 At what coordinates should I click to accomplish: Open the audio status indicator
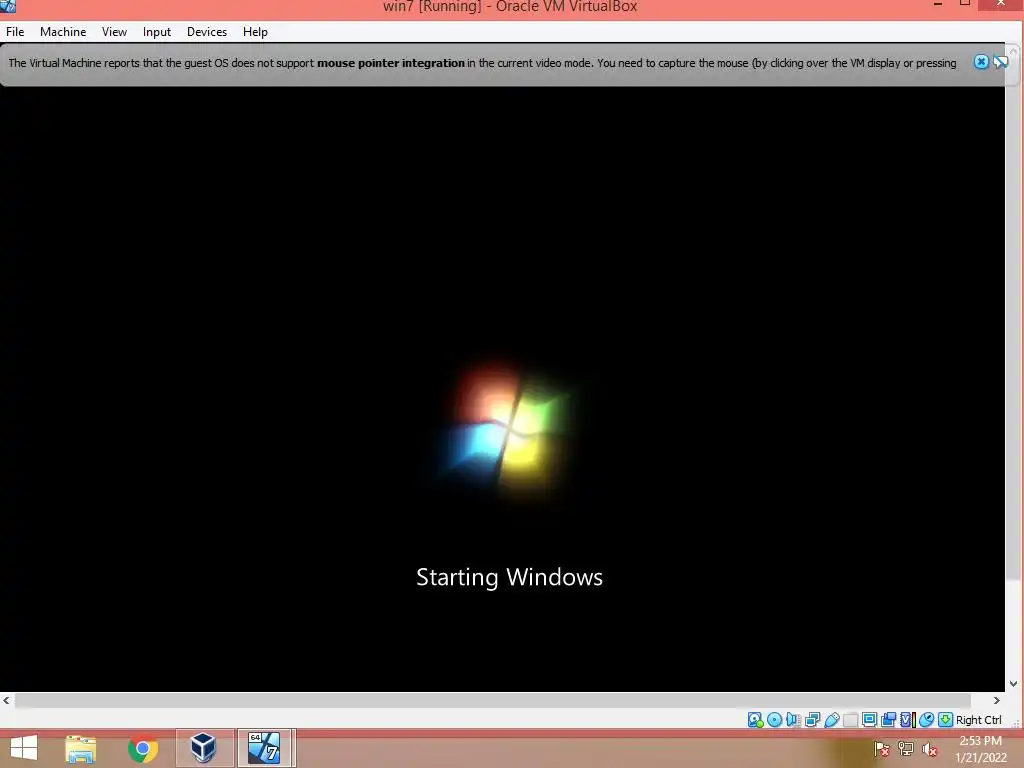[x=793, y=720]
